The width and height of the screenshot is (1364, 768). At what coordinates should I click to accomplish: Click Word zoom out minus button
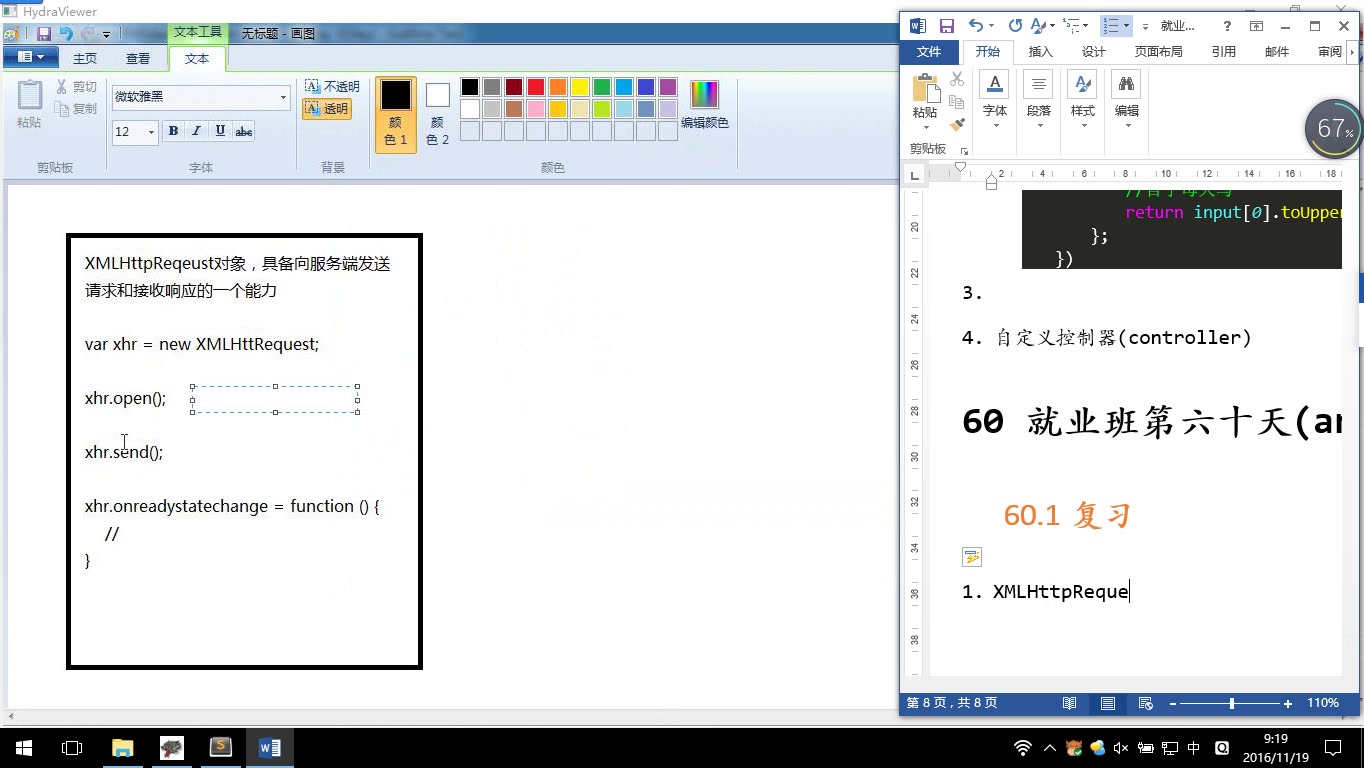pyautogui.click(x=1173, y=704)
